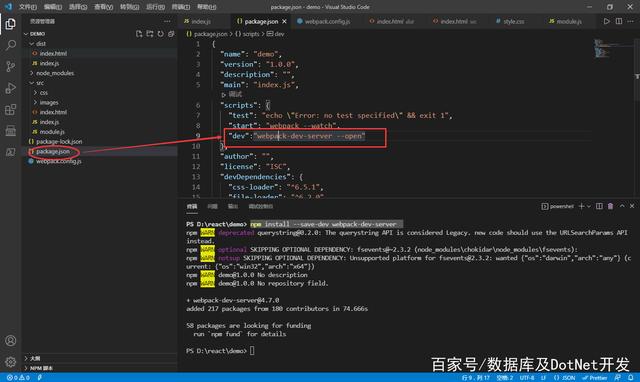Image resolution: width=640 pixels, height=382 pixels.
Task: Close the package.json editor tab
Action: tap(284, 21)
